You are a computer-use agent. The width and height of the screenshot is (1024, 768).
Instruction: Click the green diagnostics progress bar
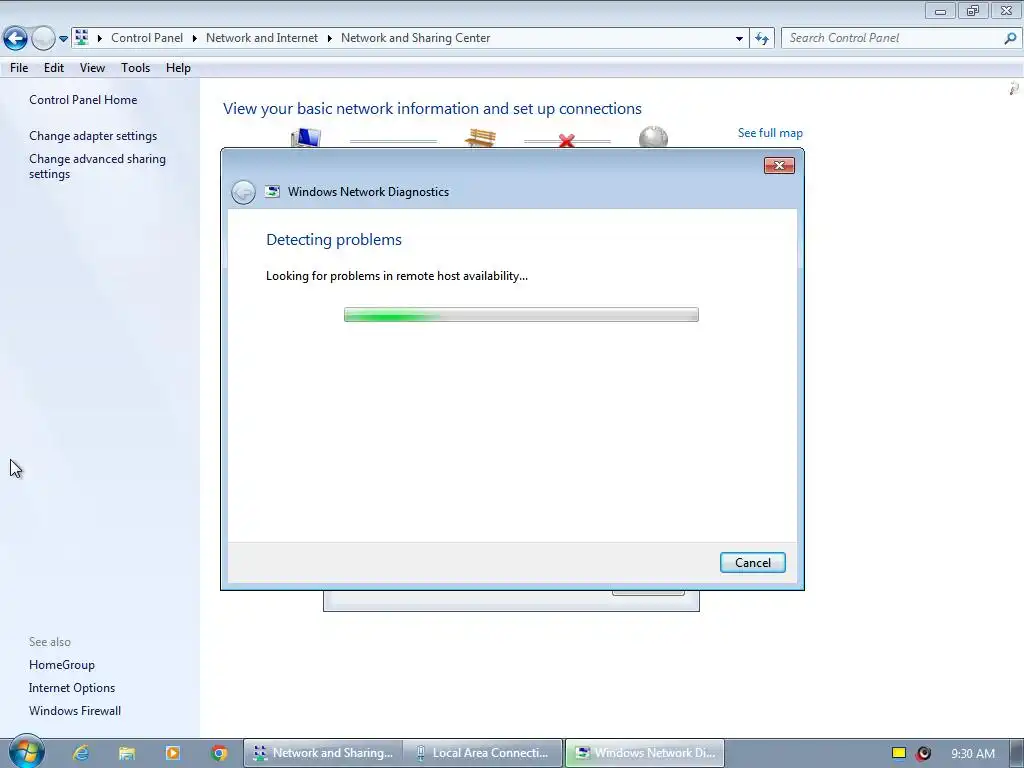(521, 315)
